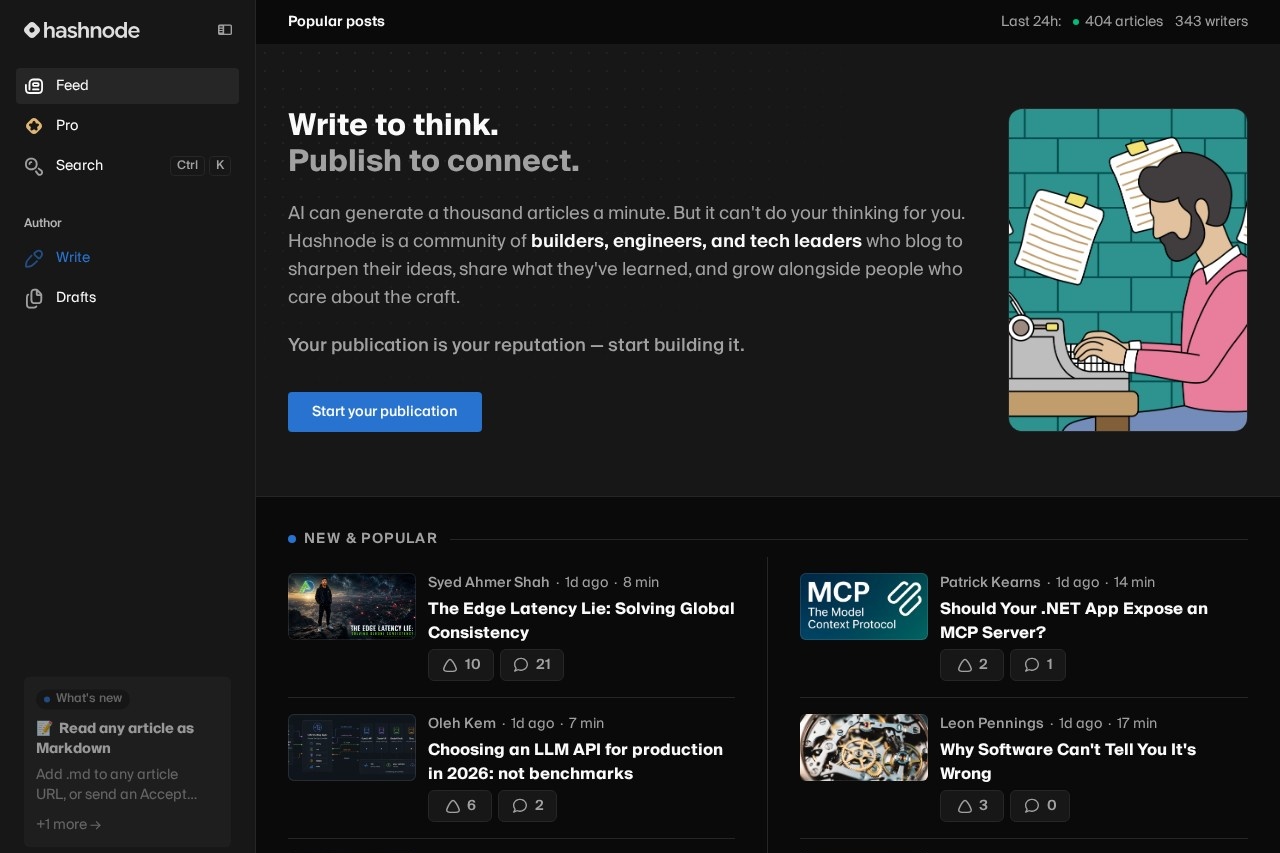This screenshot has height=853, width=1280.
Task: Click the Start your publication button
Action: tap(385, 412)
